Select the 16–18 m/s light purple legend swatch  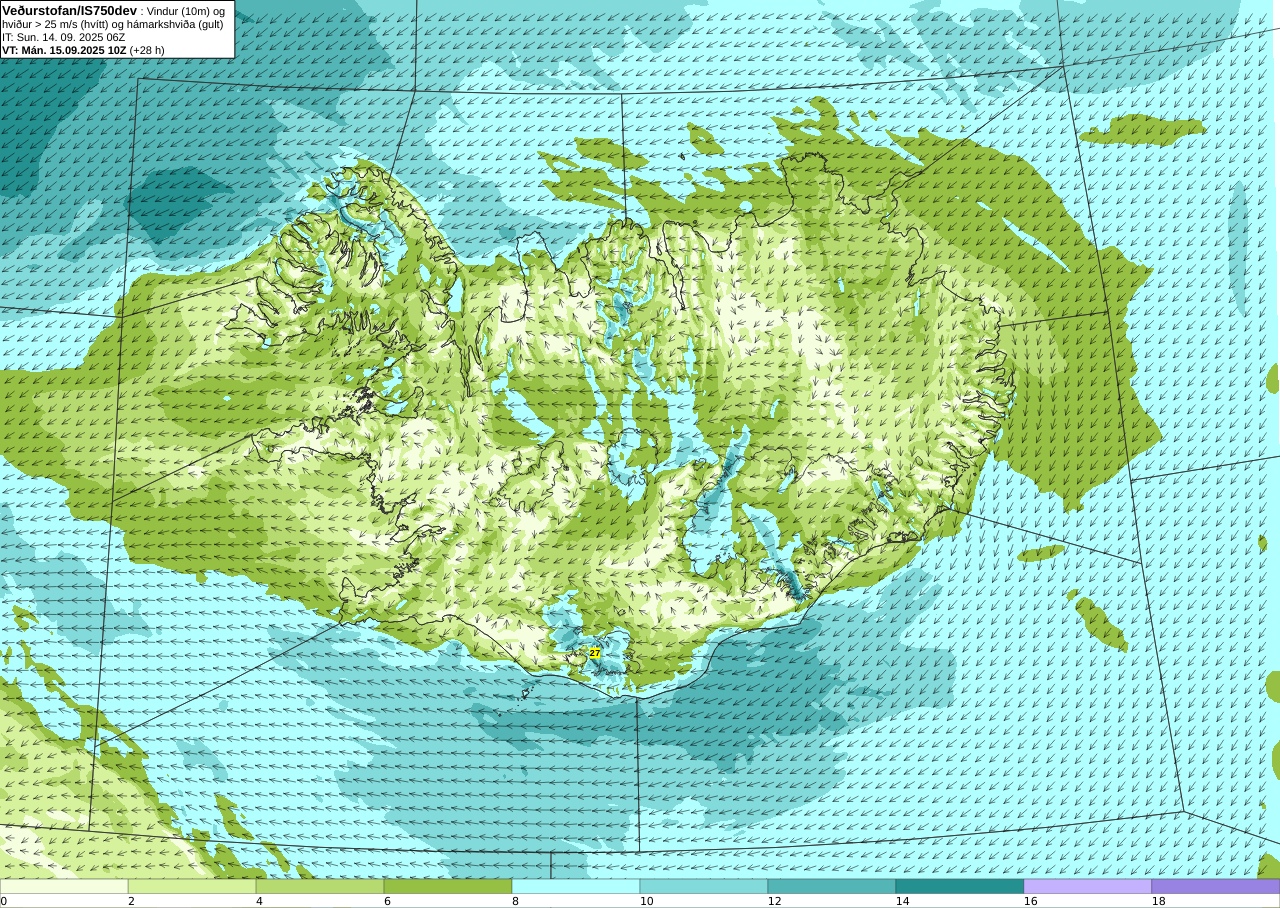coord(1088,886)
